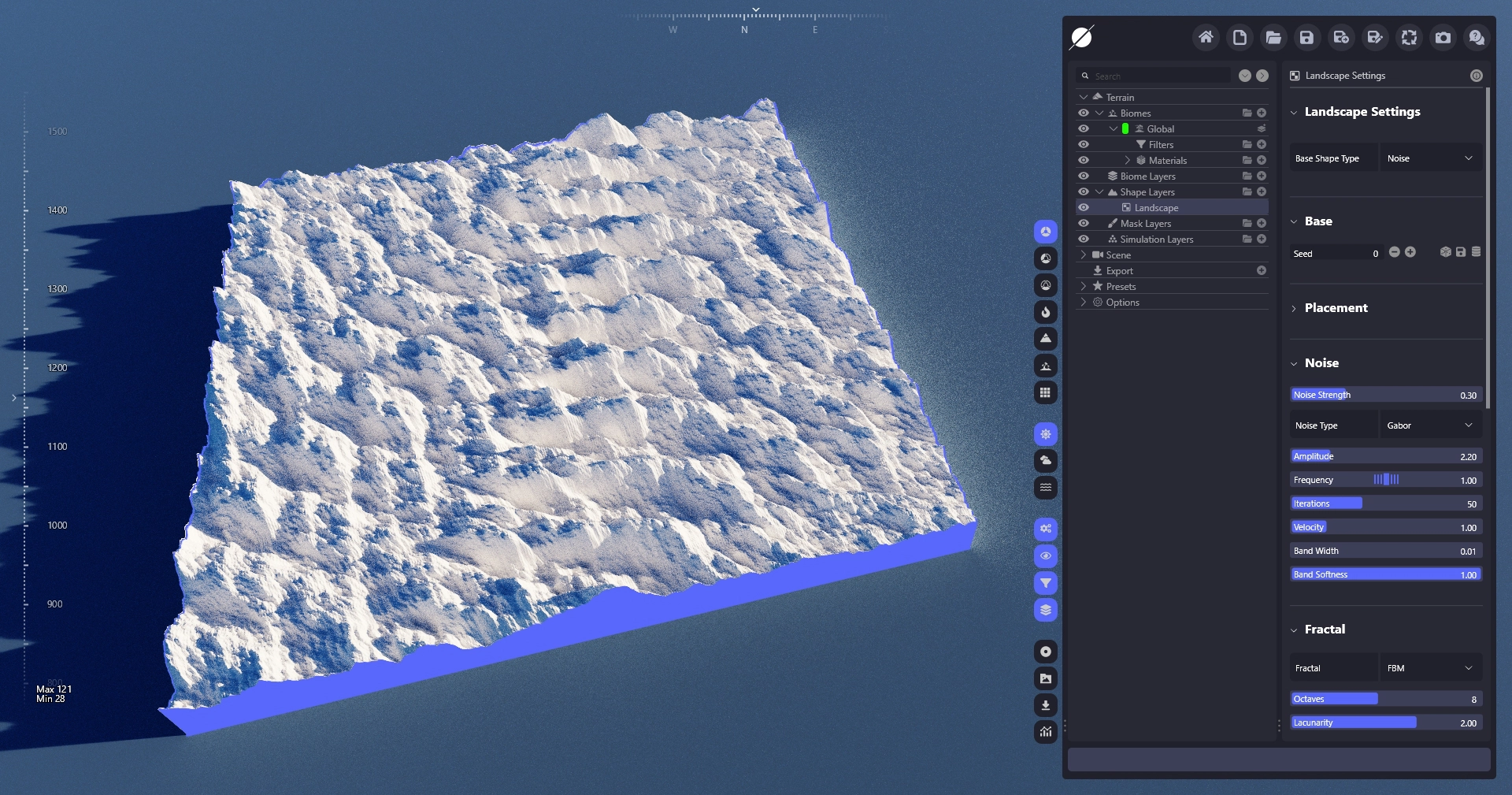This screenshot has height=795, width=1512.
Task: Click the grid icon in viewport sidebar
Action: (x=1045, y=392)
